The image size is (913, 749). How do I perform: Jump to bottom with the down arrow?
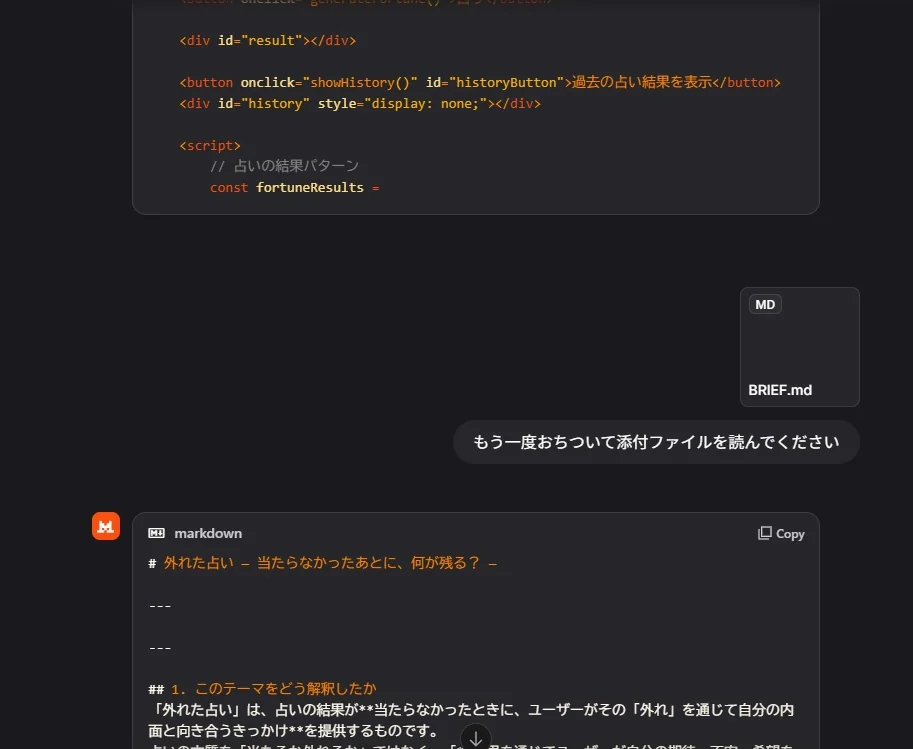[x=476, y=738]
